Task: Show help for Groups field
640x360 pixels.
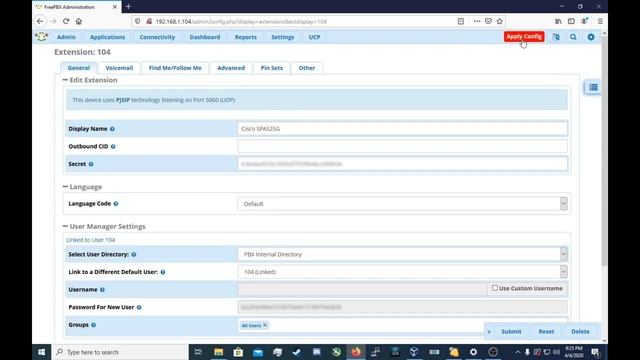Action: tap(93, 325)
